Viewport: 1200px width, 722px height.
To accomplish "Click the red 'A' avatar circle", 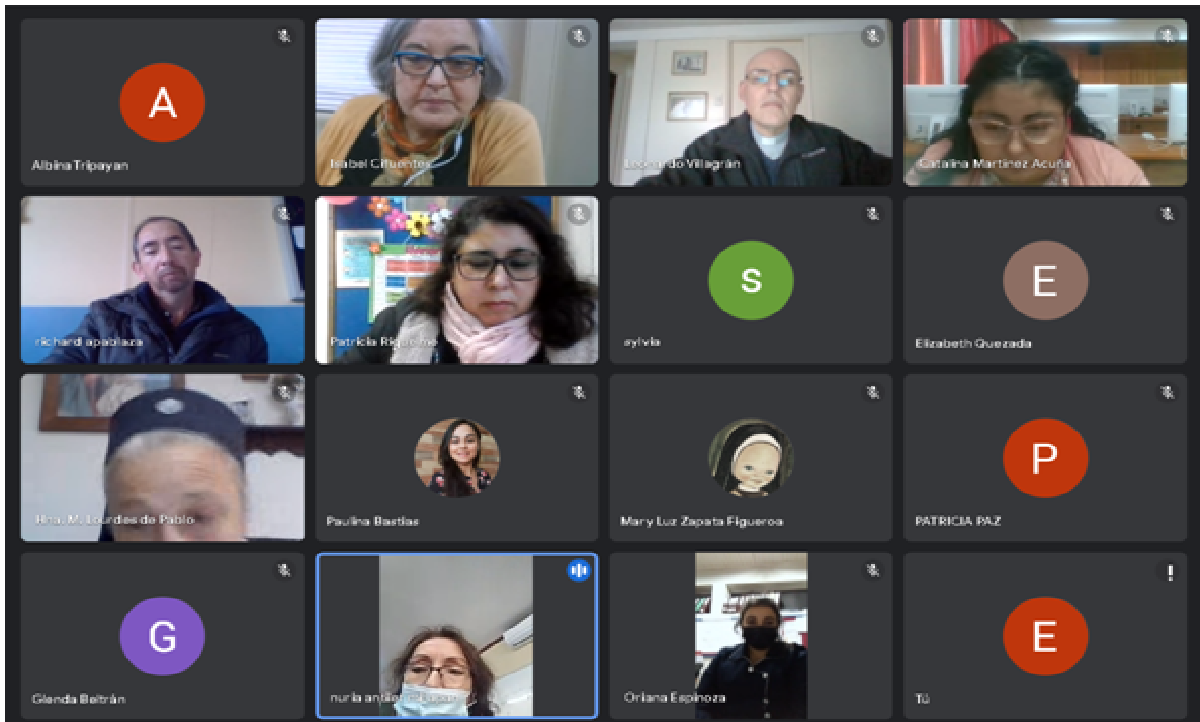I will (162, 103).
